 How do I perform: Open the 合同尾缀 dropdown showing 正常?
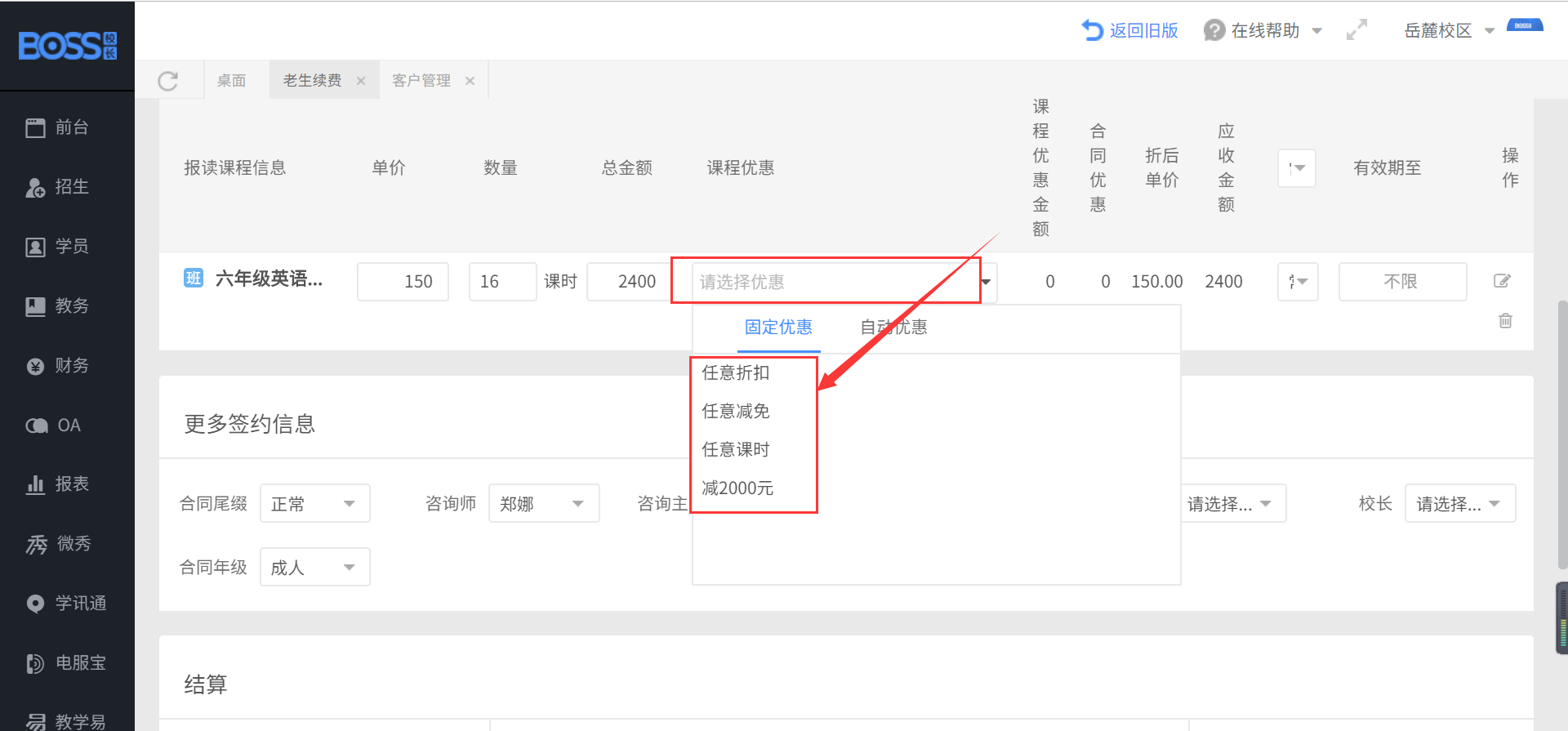coord(314,503)
